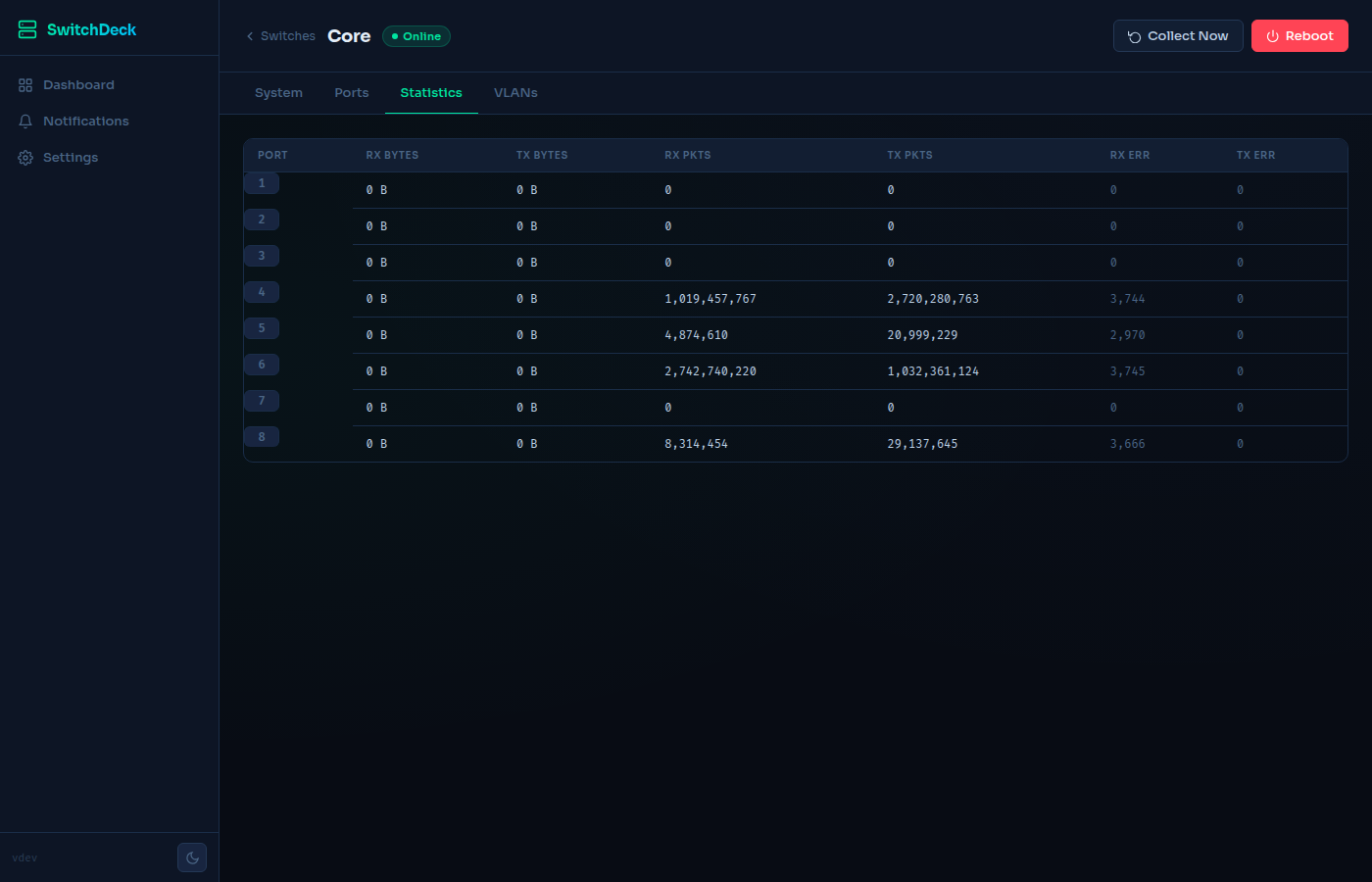Click the Dashboard grid icon
This screenshot has height=882, width=1372.
coord(25,85)
